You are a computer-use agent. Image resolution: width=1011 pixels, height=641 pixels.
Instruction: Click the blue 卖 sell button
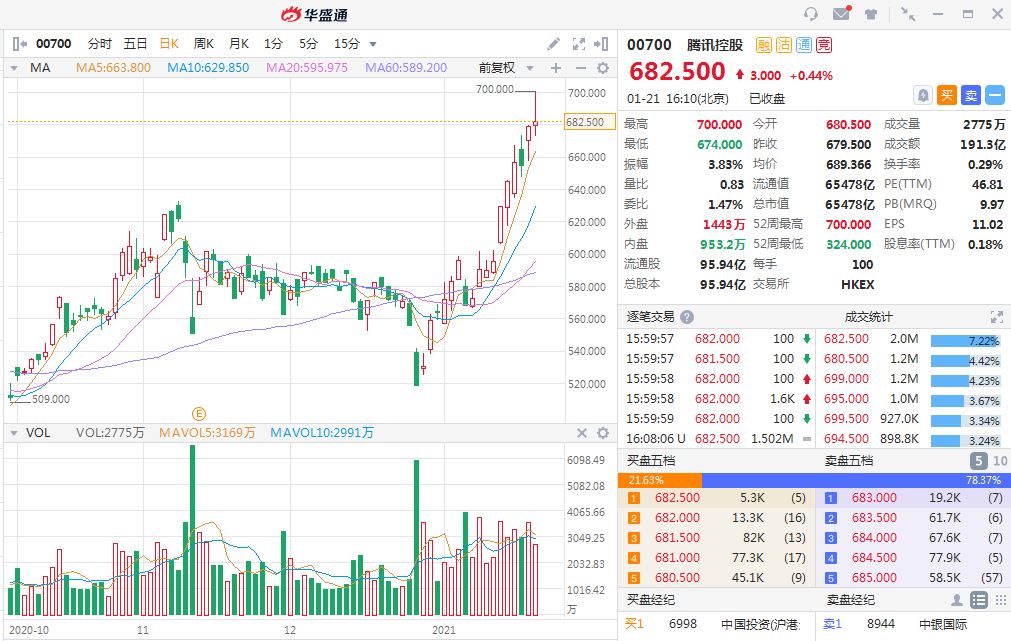point(971,95)
